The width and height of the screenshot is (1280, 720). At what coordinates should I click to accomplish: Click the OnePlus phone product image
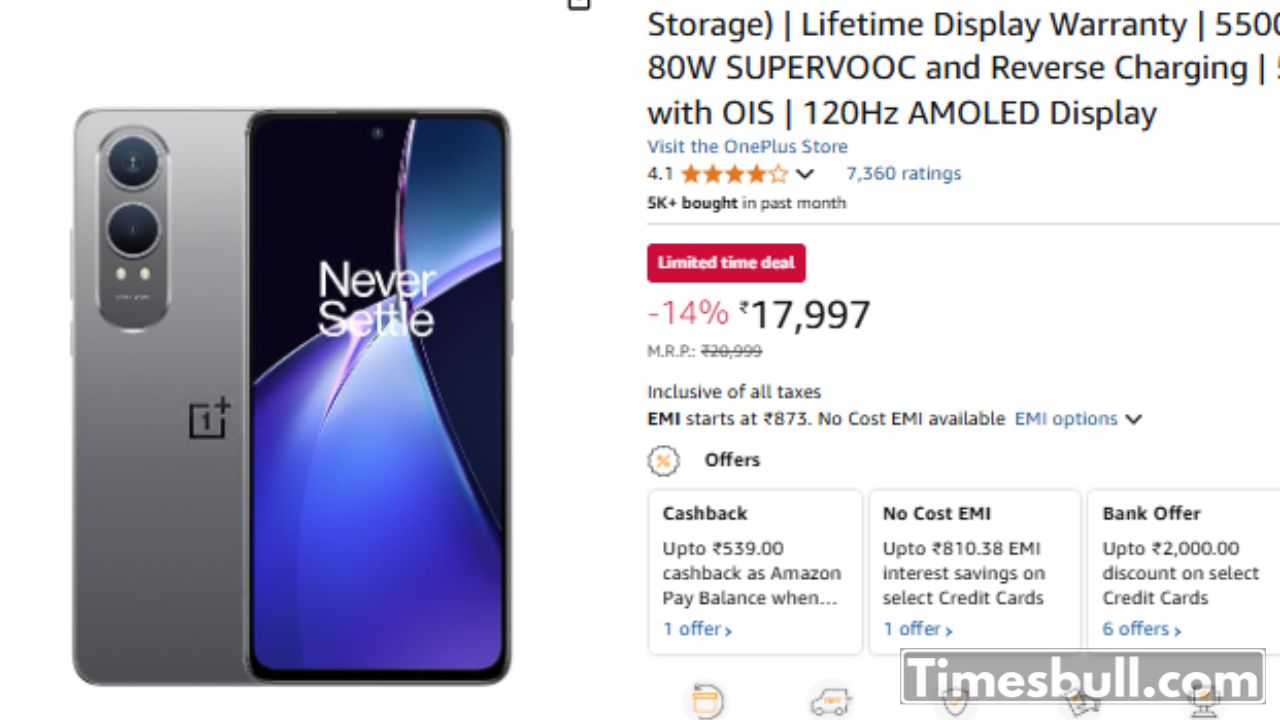[x=291, y=396]
